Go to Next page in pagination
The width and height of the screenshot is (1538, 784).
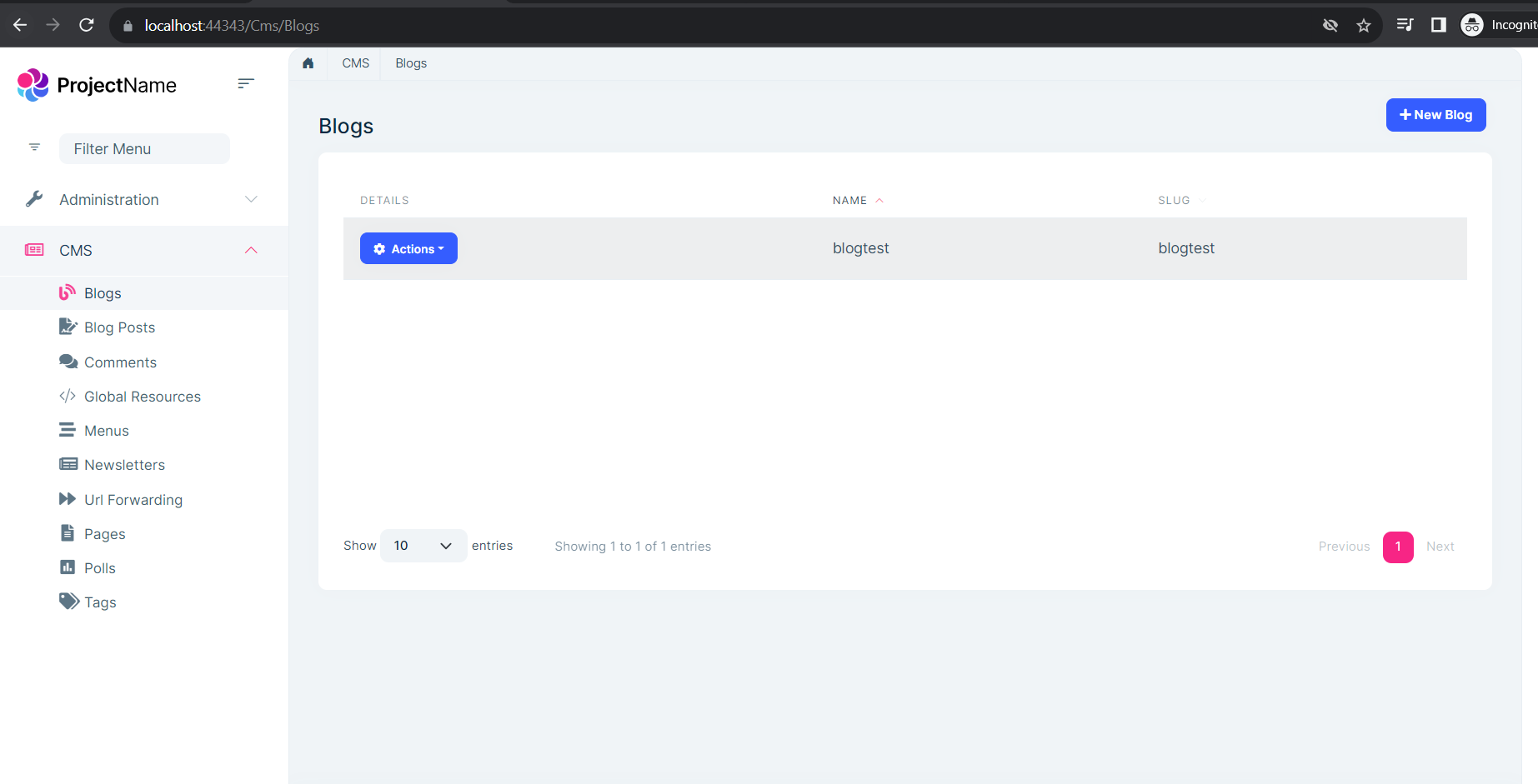click(x=1440, y=547)
